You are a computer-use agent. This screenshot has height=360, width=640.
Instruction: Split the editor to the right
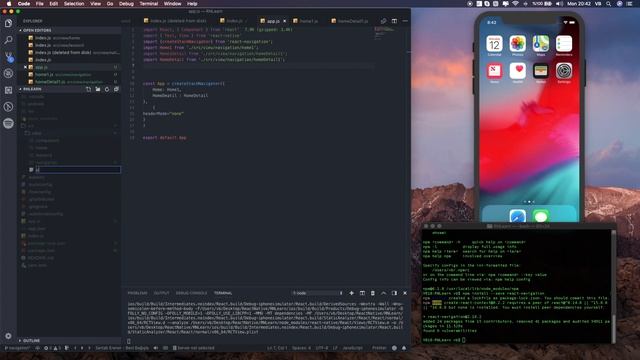coord(394,21)
